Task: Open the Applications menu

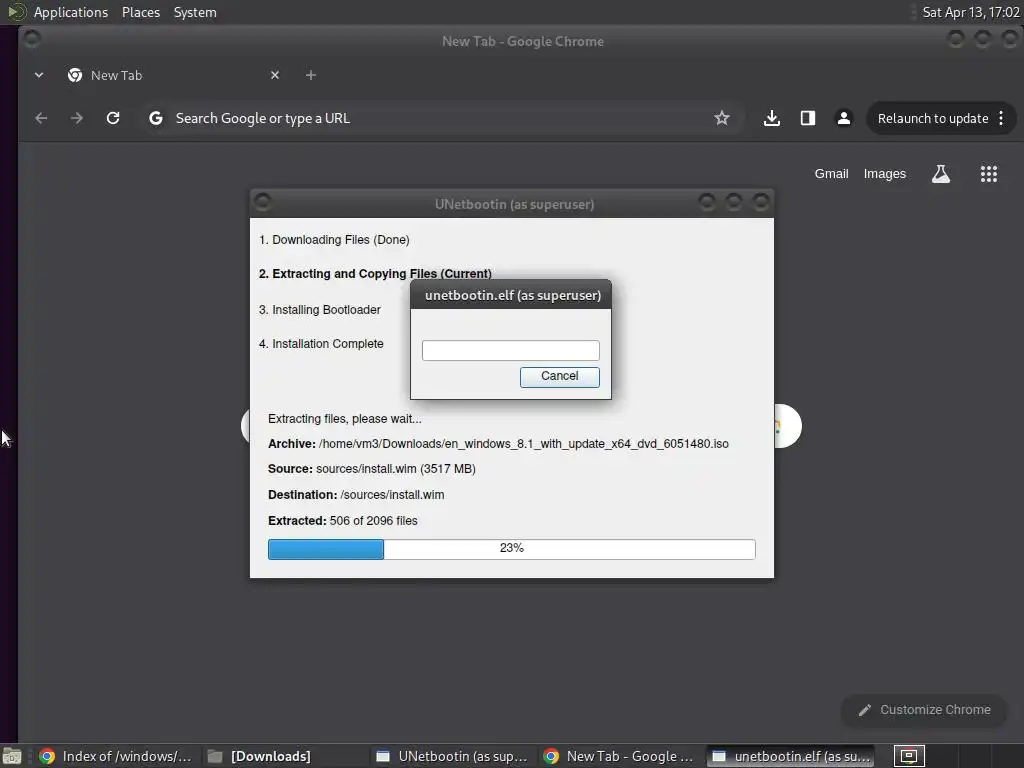Action: [x=71, y=12]
